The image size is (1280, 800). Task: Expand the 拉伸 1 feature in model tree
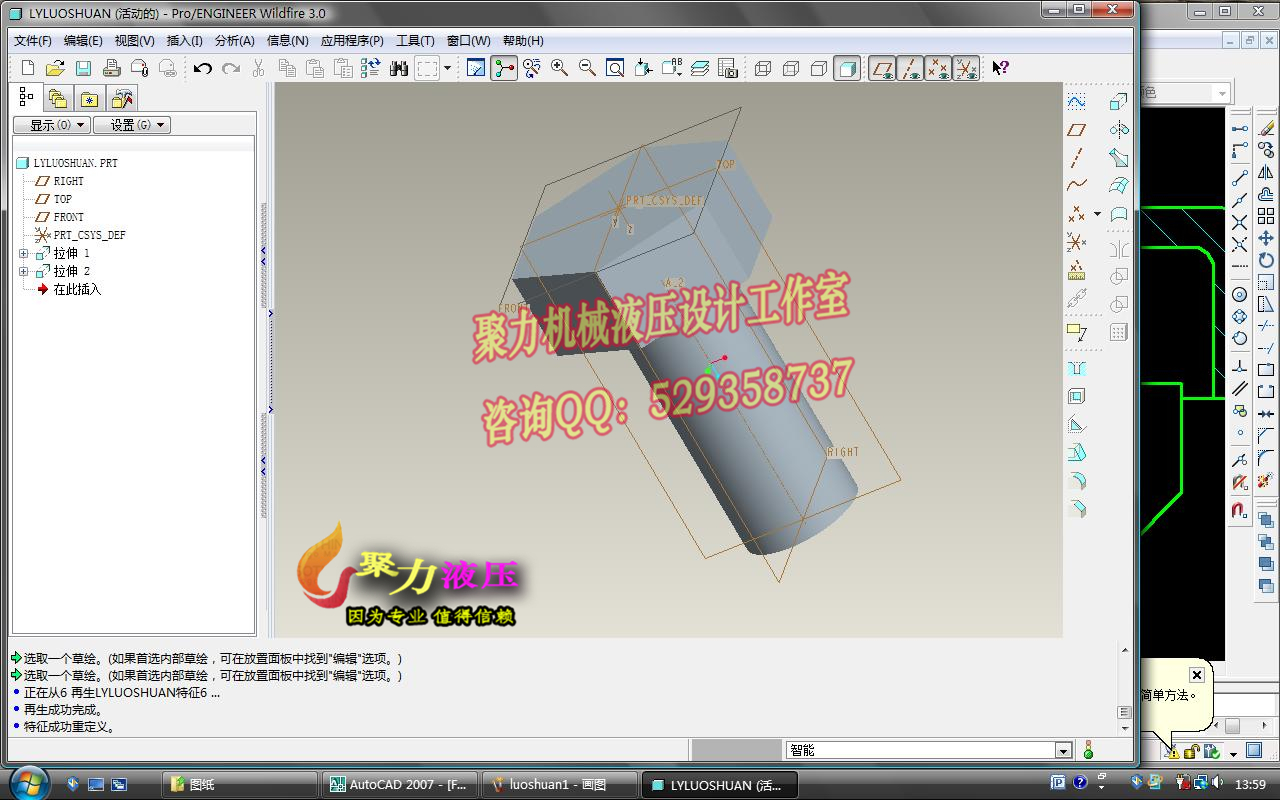tap(23, 253)
